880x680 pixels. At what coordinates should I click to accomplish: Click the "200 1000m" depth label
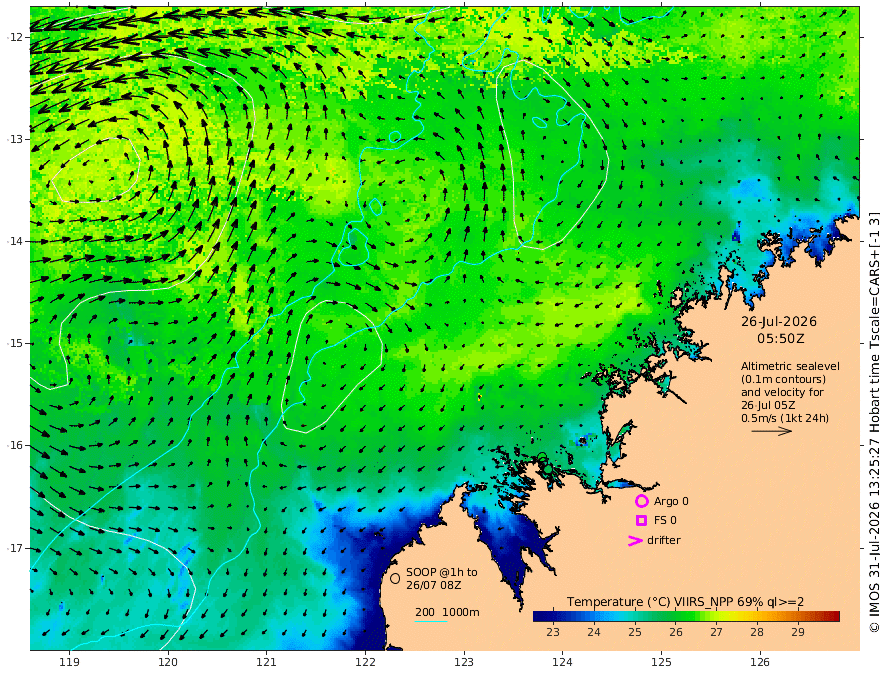447,612
